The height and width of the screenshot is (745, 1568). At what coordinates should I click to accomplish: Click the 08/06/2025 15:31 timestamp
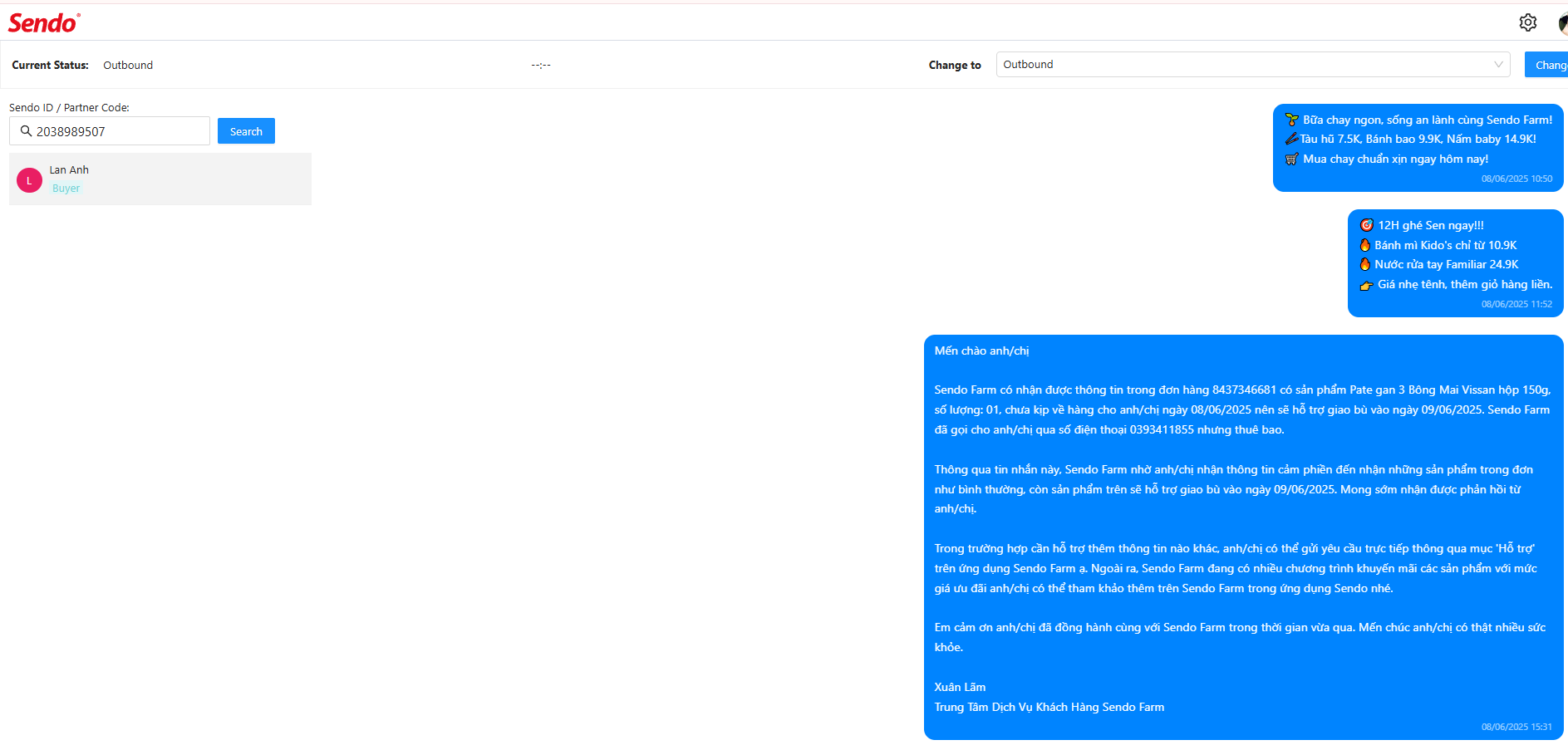pos(1516,727)
